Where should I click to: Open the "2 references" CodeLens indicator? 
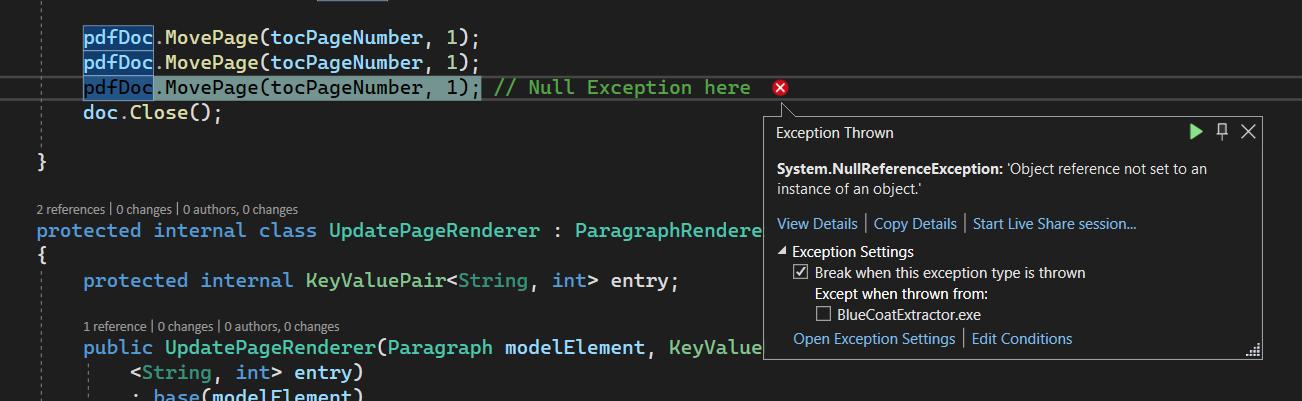click(70, 210)
